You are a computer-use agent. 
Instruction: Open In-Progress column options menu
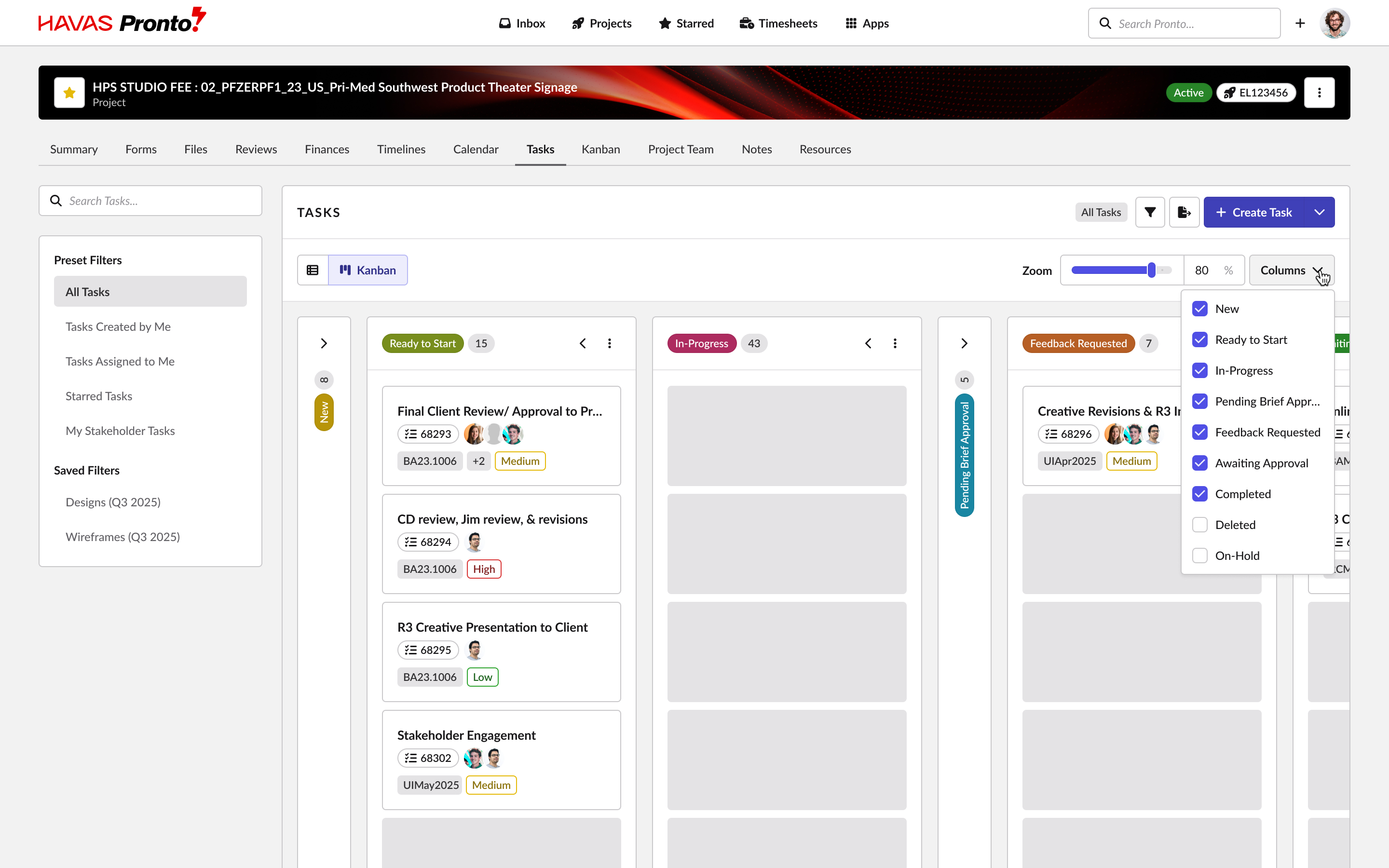tap(895, 343)
